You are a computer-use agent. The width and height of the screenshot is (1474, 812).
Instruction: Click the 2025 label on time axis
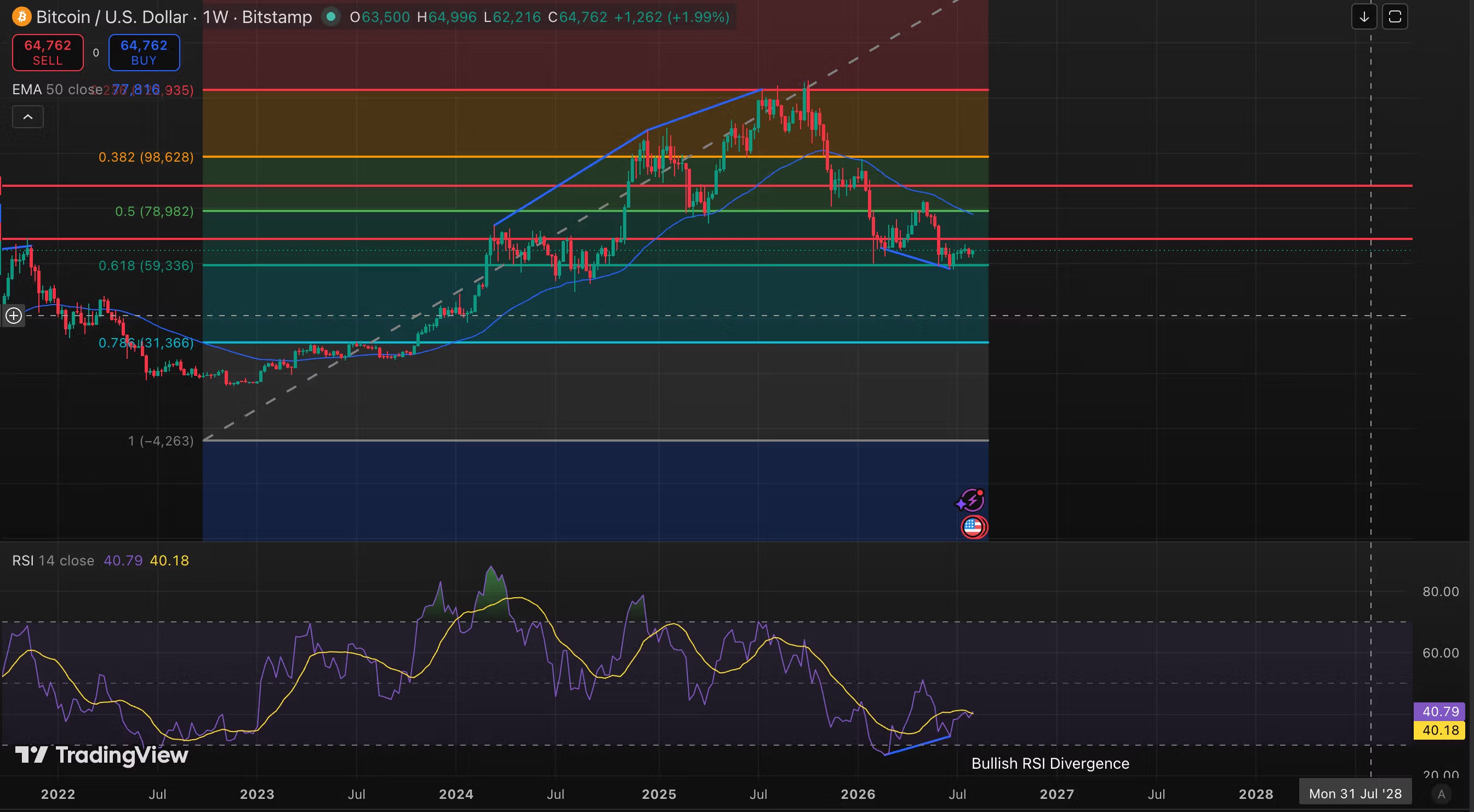point(659,794)
